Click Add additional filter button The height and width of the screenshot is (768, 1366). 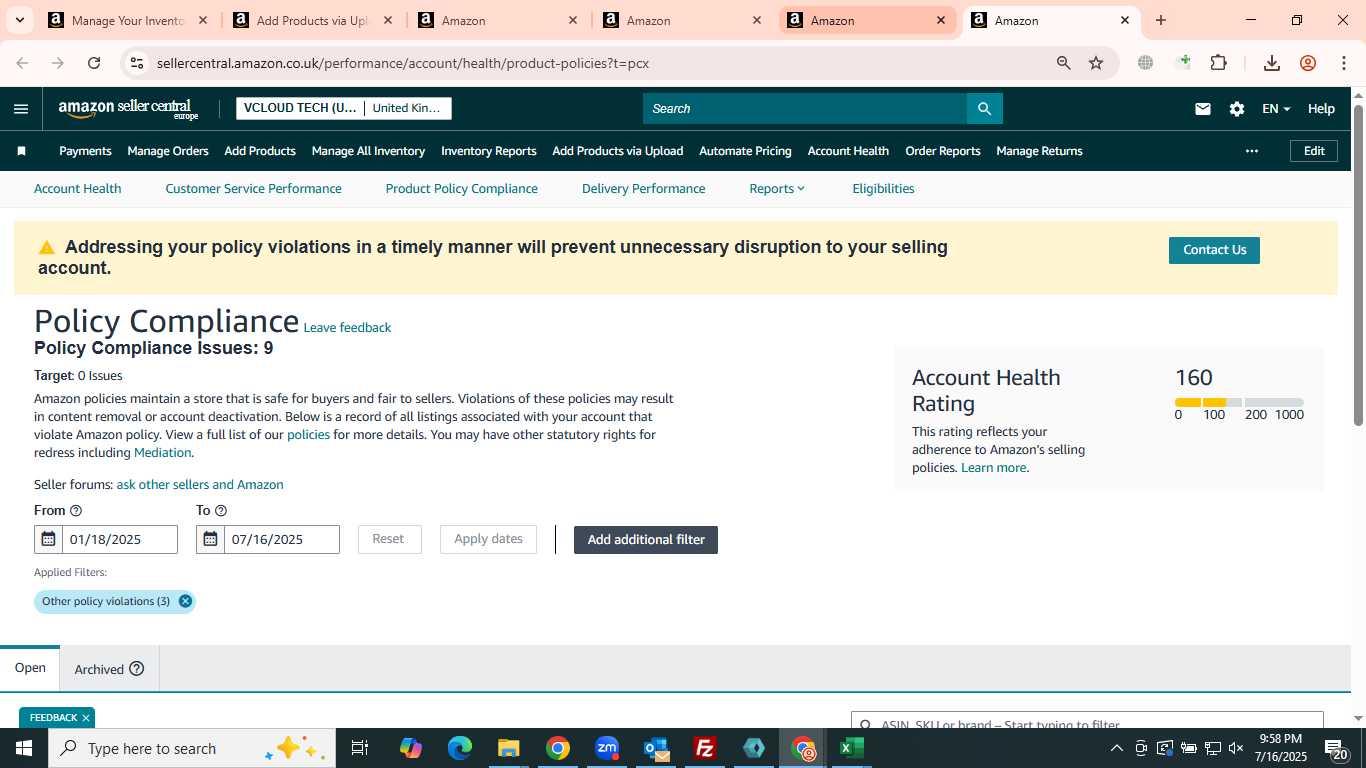(x=646, y=540)
